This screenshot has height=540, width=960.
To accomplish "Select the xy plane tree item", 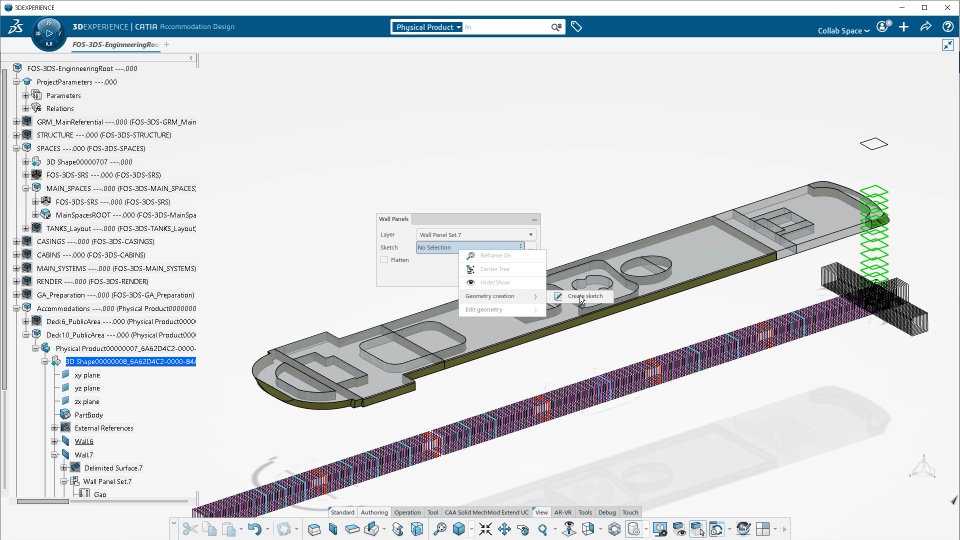I will point(87,375).
